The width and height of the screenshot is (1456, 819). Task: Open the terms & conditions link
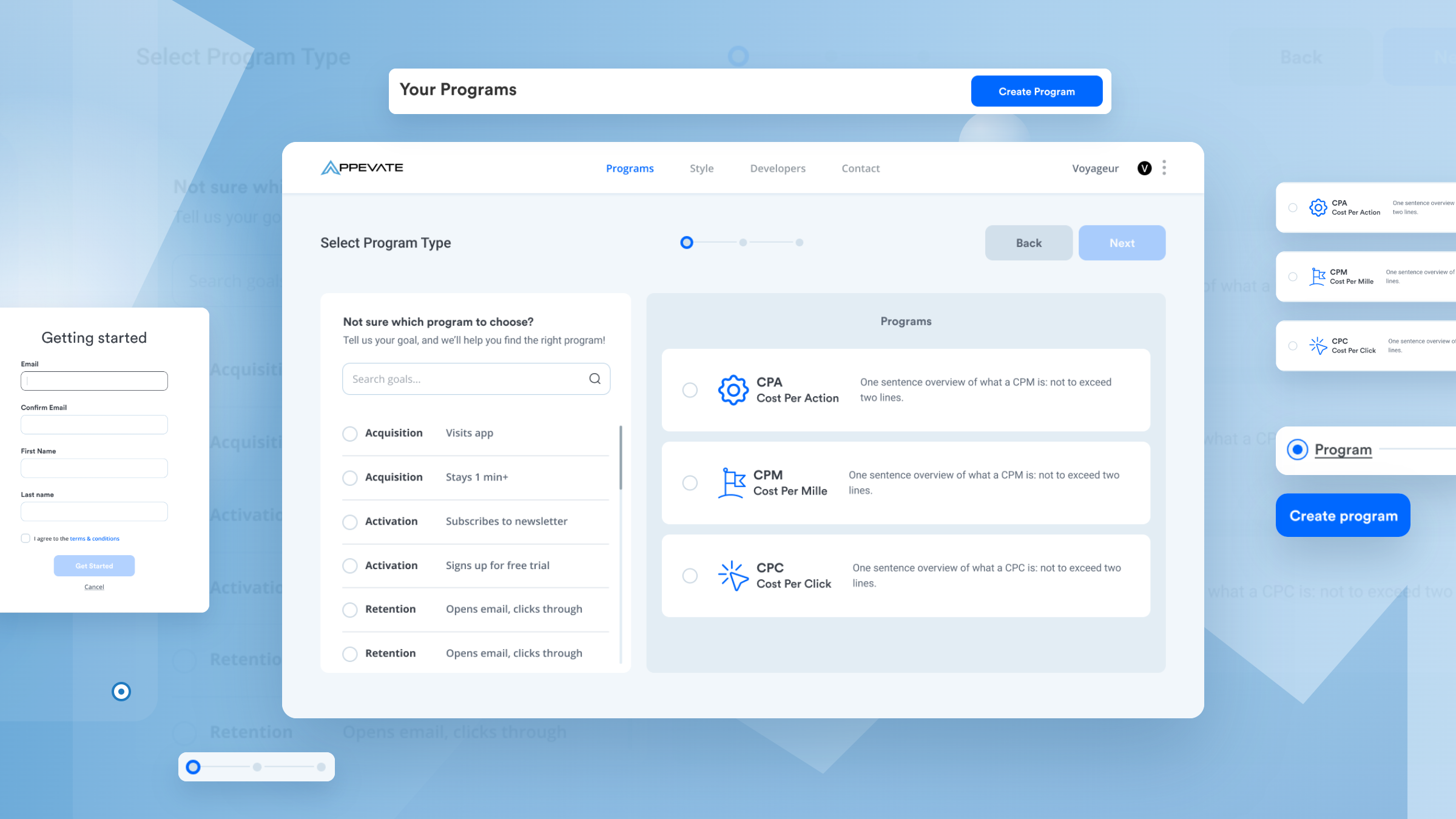coord(95,538)
